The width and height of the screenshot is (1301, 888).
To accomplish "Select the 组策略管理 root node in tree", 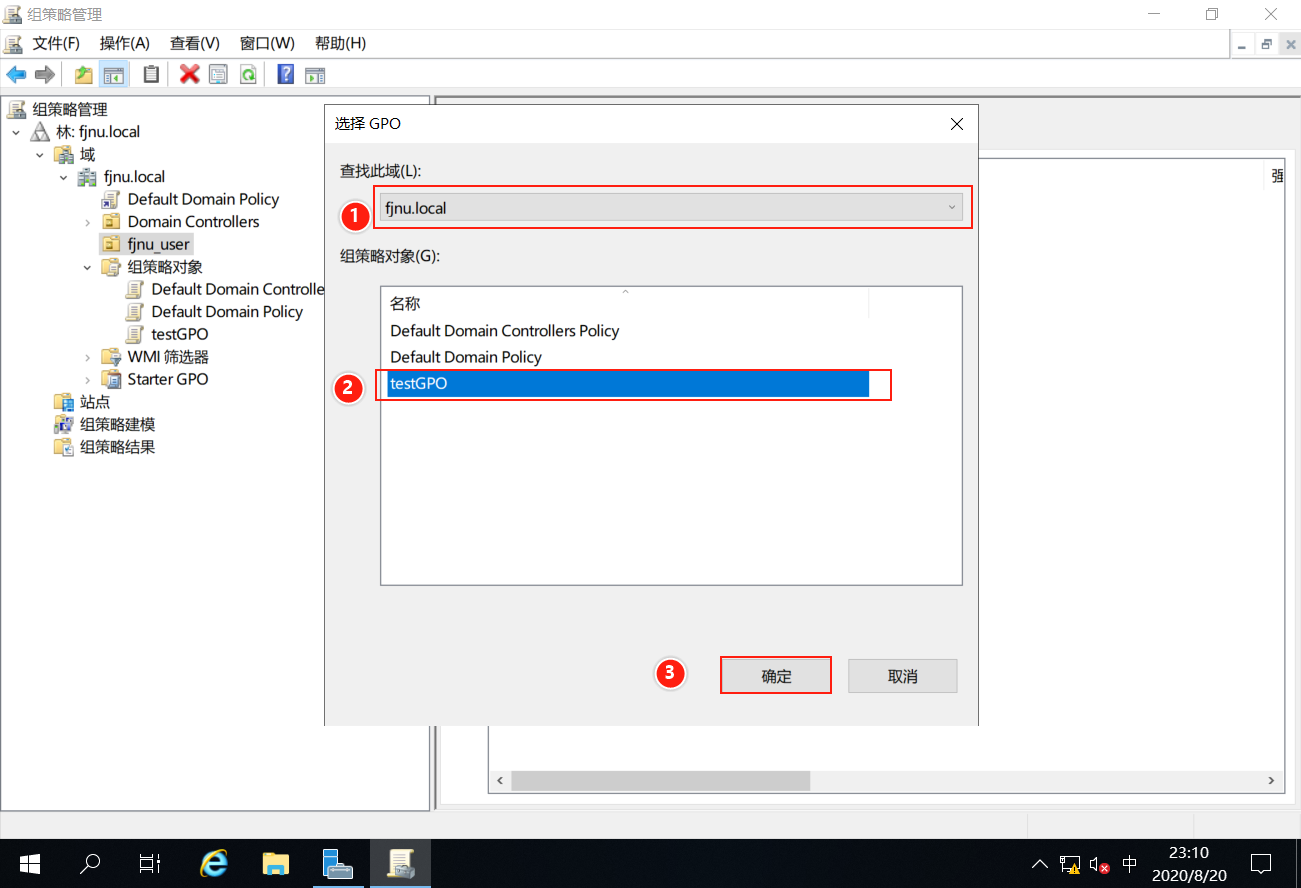I will click(x=69, y=109).
